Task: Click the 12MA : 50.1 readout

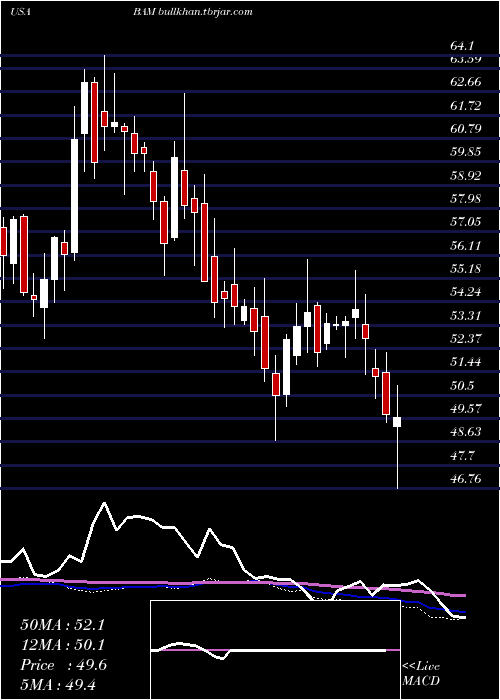Action: (x=62, y=645)
